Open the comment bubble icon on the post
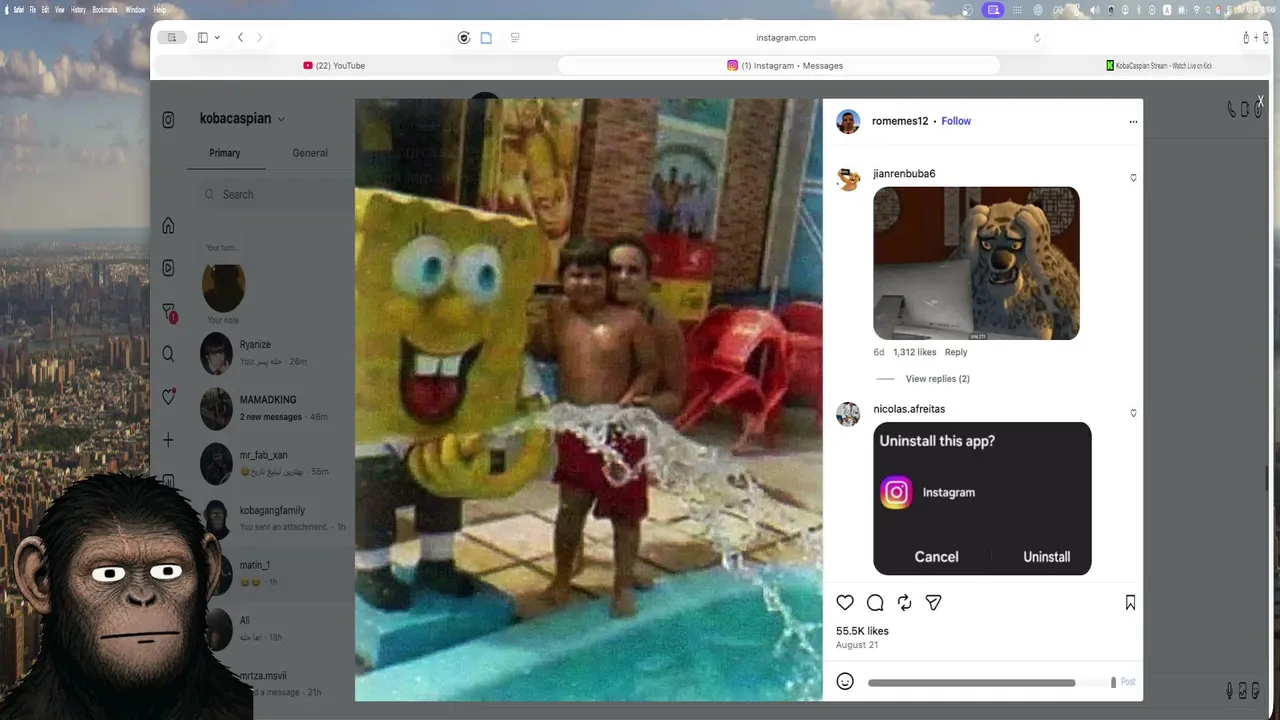The image size is (1280, 720). [875, 603]
